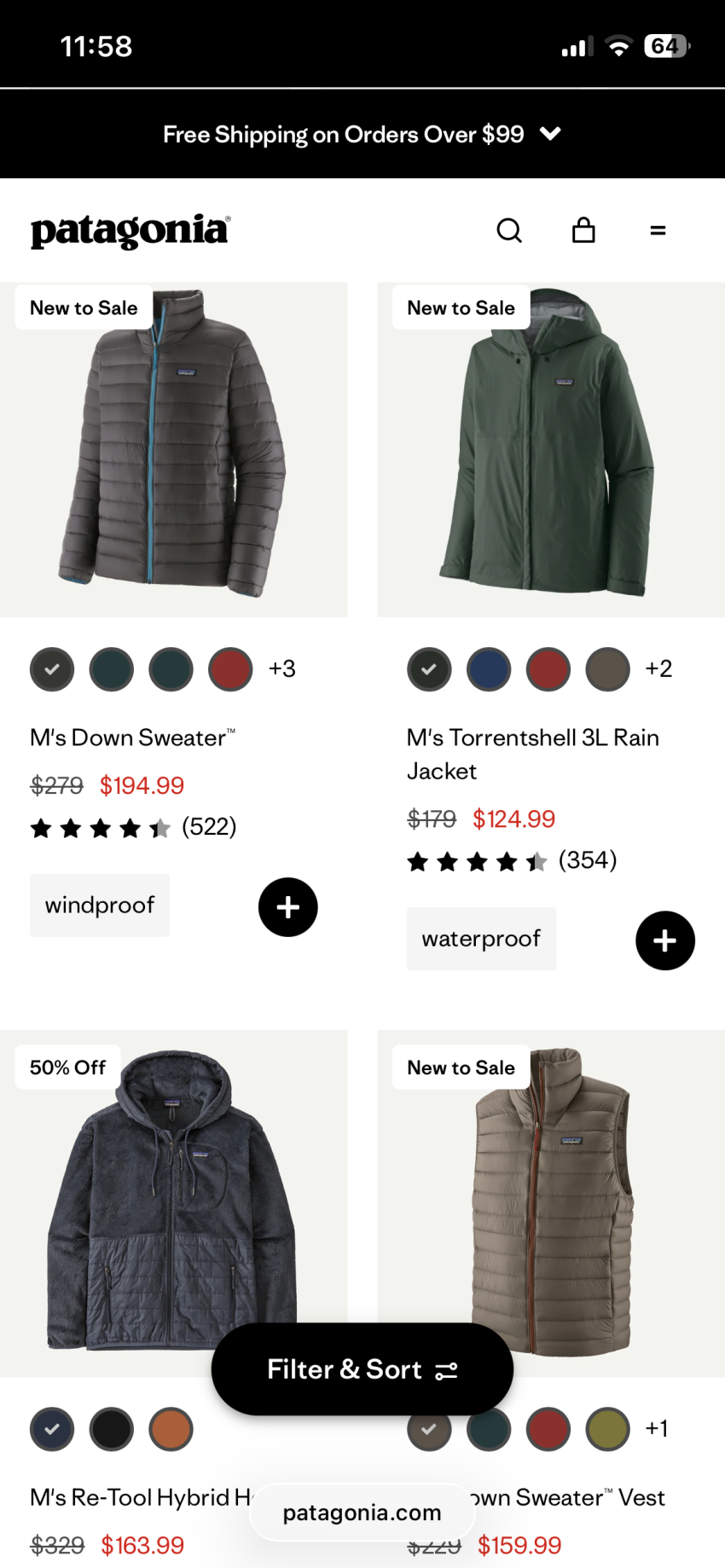This screenshot has width=725, height=1568.
Task: Select checked navy swatch for Re-Tool Hybrid
Action: coord(52,1429)
